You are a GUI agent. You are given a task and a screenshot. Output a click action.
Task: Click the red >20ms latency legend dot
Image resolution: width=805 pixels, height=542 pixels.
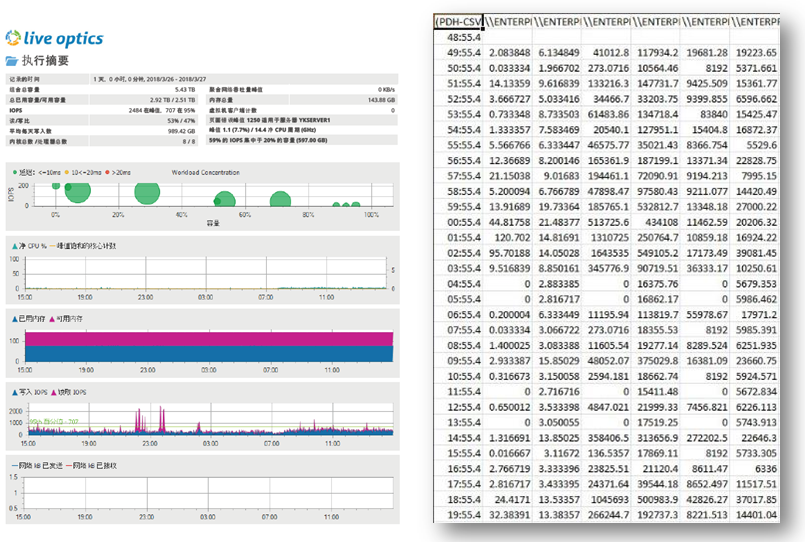pyautogui.click(x=107, y=172)
